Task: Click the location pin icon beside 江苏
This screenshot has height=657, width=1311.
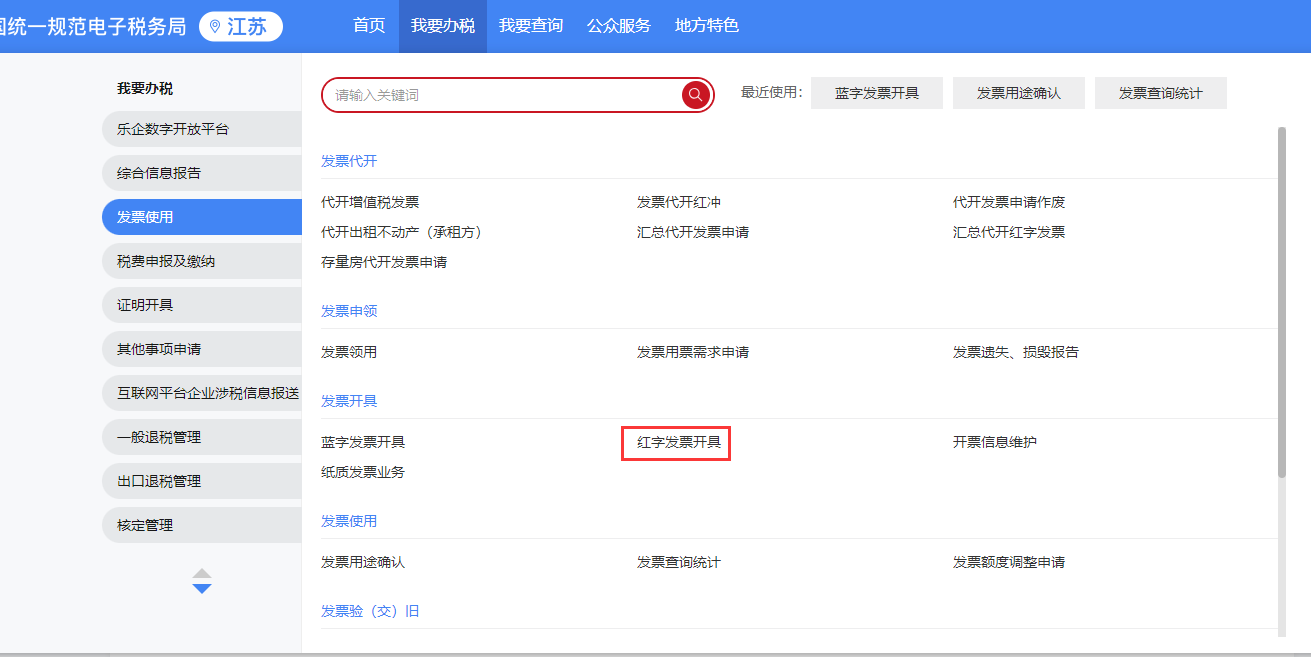Action: [x=214, y=27]
